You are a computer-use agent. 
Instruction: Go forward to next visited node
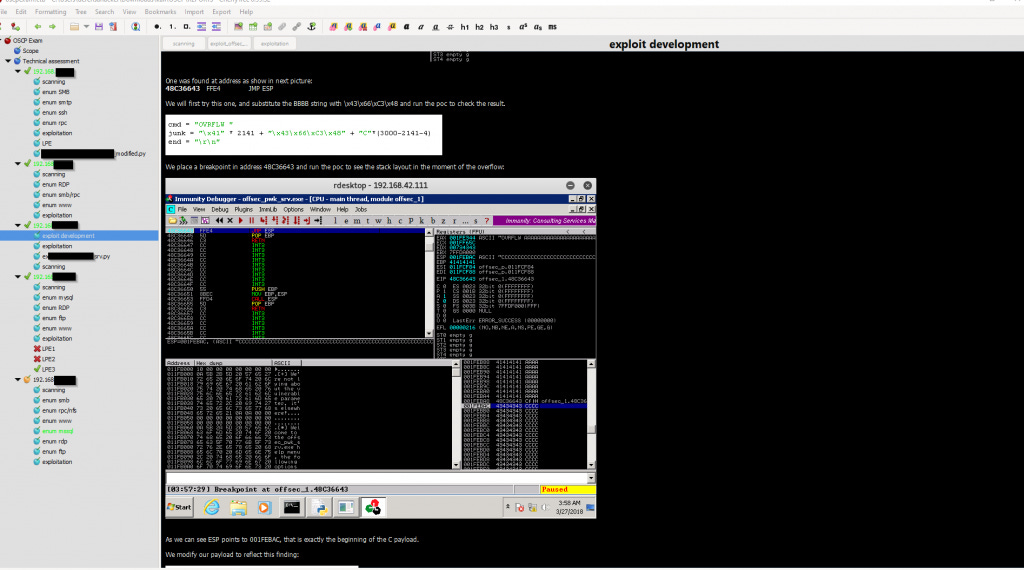52,27
